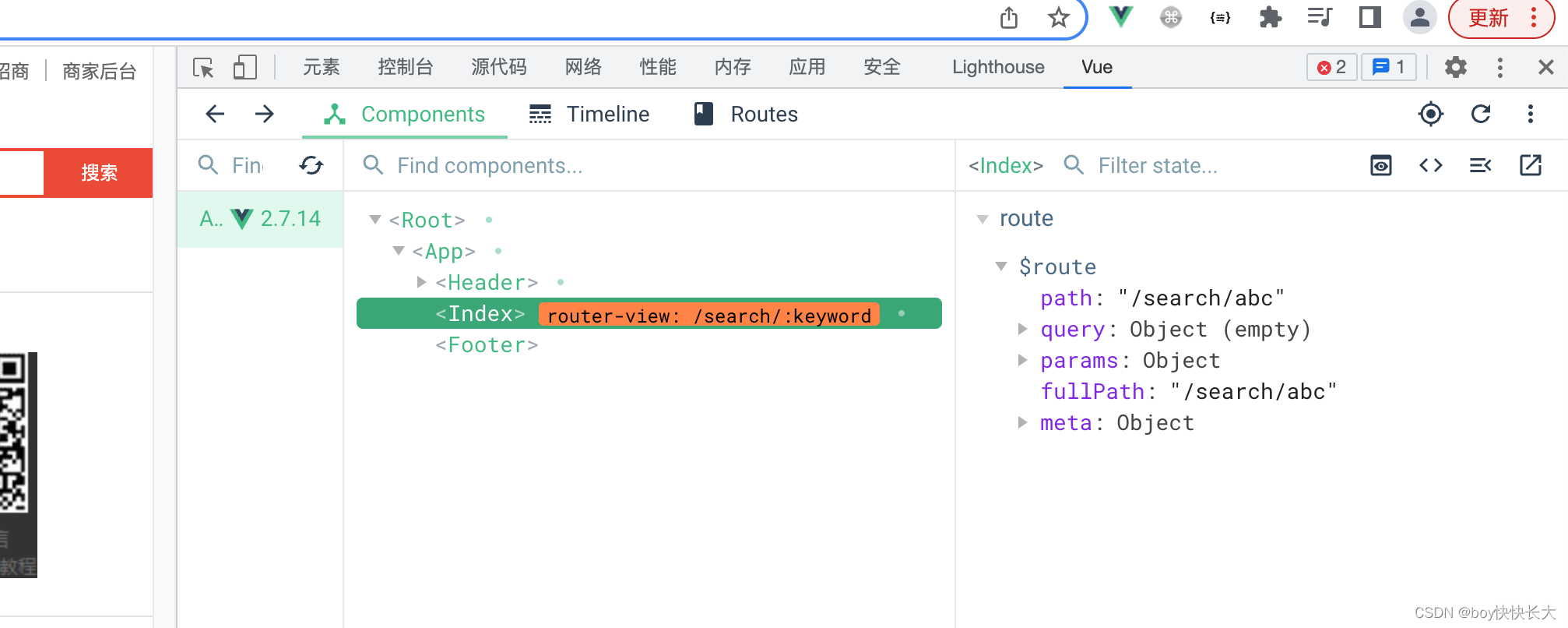
Task: Select the Footer component
Action: coord(487,344)
